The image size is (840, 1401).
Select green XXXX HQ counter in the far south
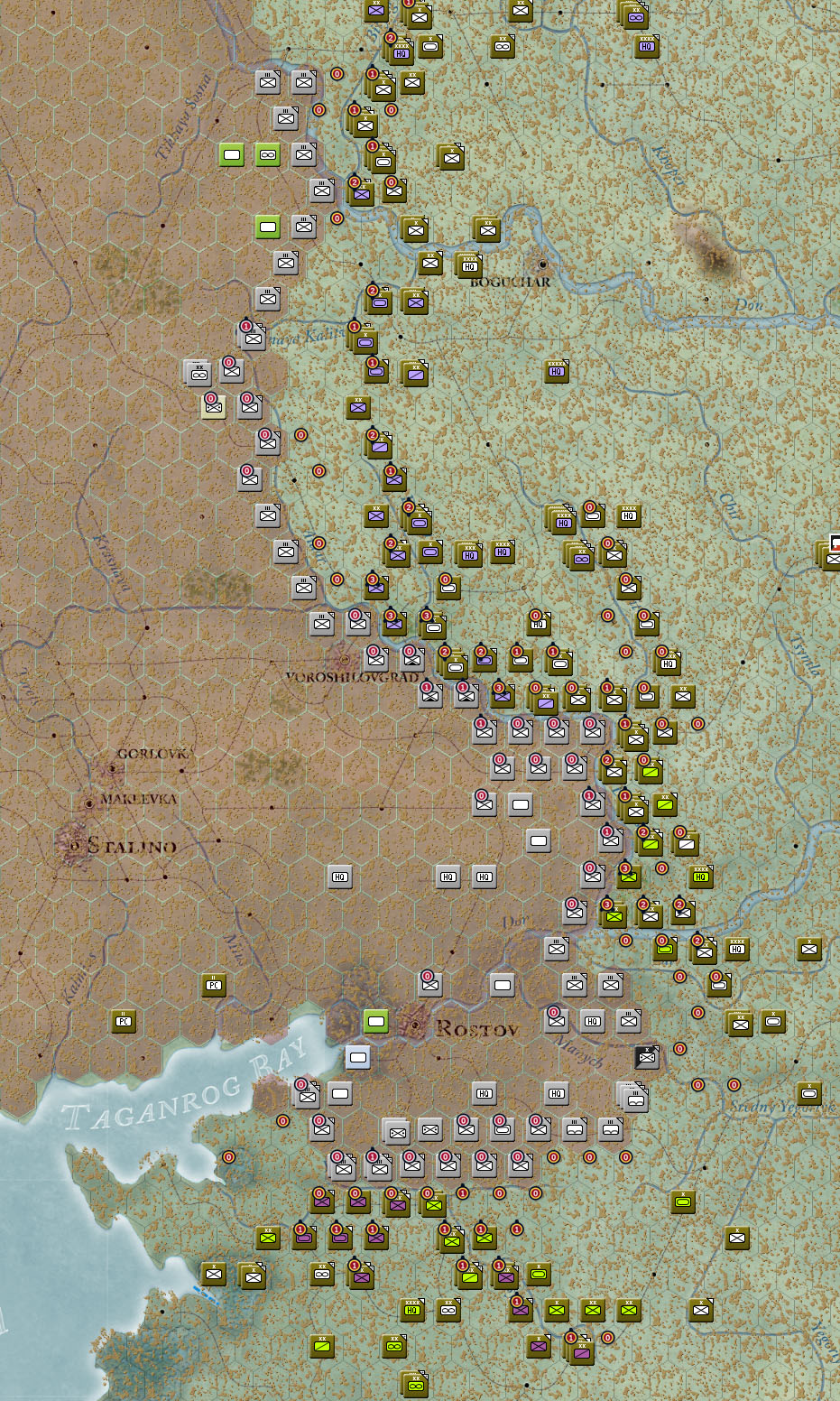[412, 1310]
